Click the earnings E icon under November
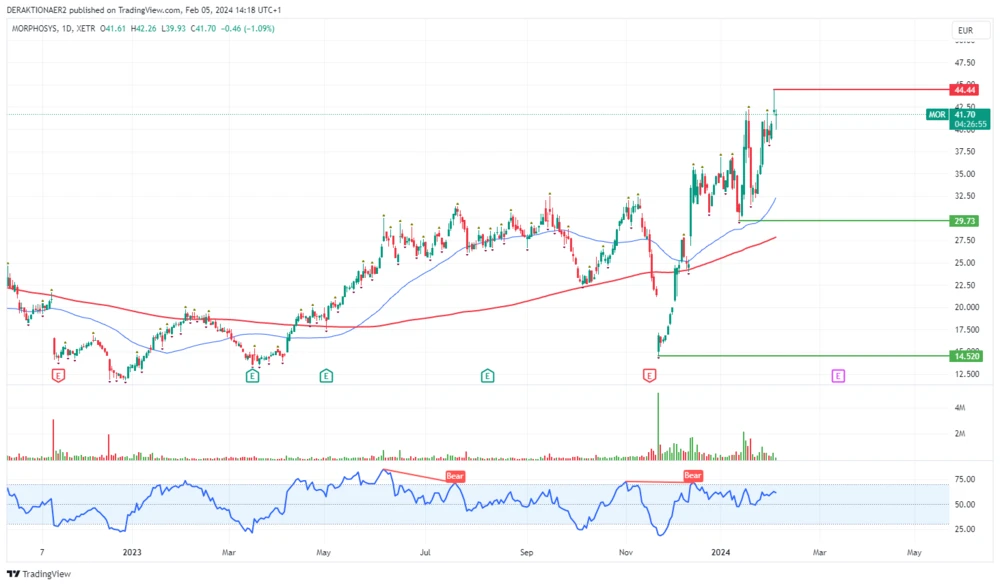Screen dimensions: 1000x586 pyautogui.click(x=647, y=375)
